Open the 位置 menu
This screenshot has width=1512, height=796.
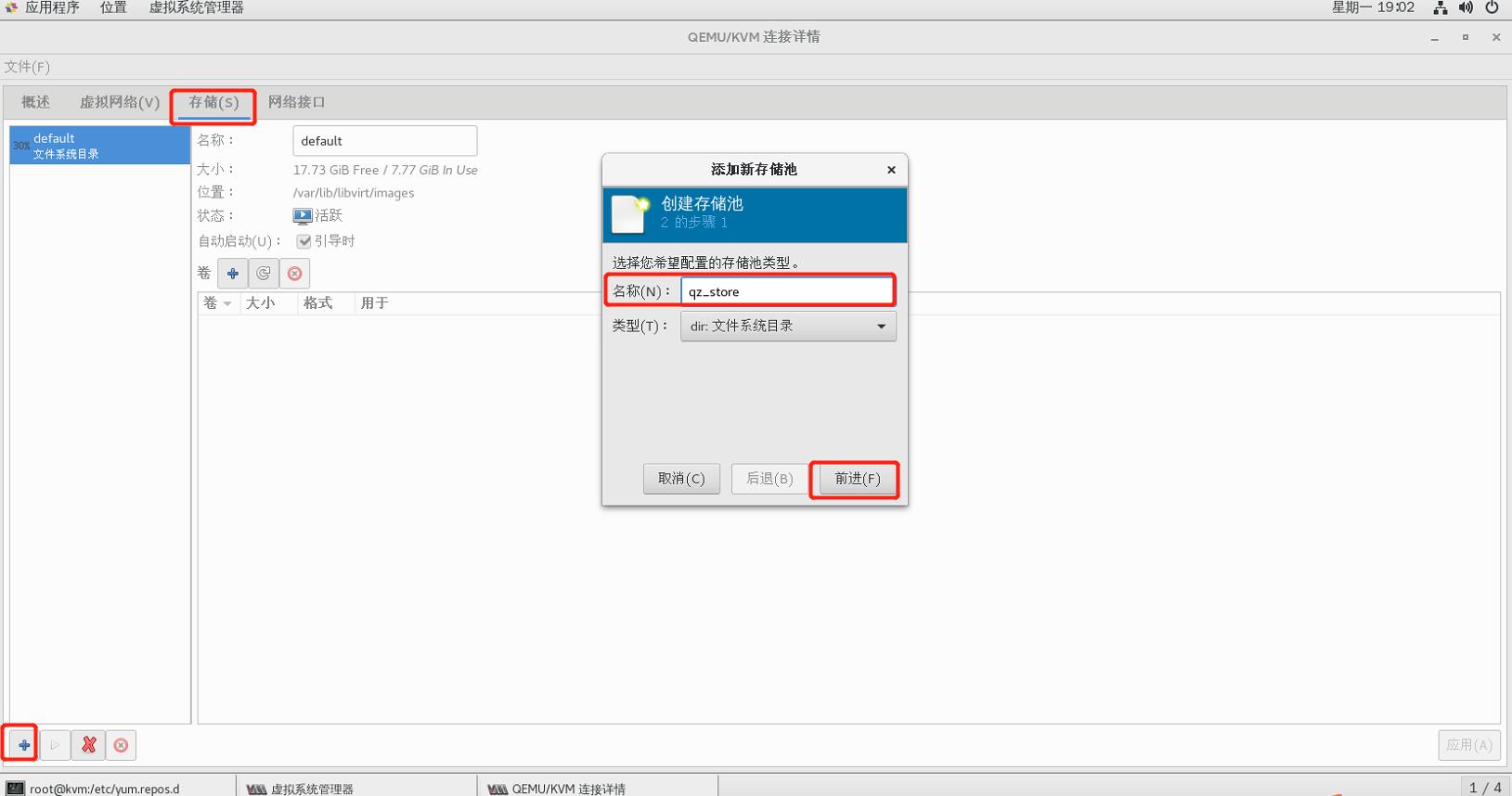pyautogui.click(x=113, y=7)
